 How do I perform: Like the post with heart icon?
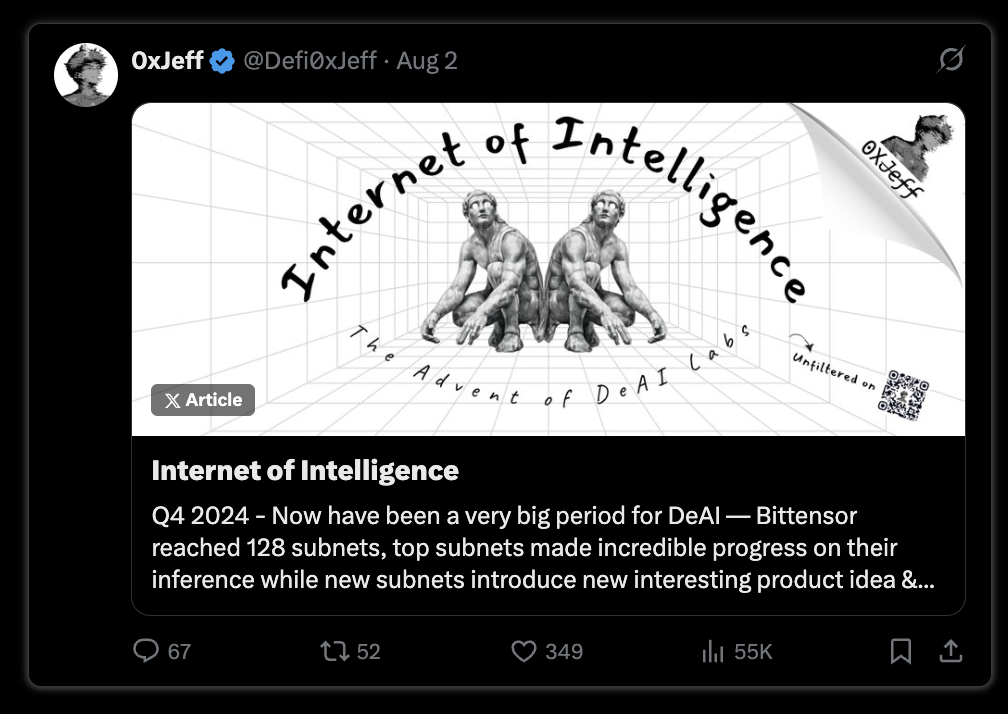[524, 651]
